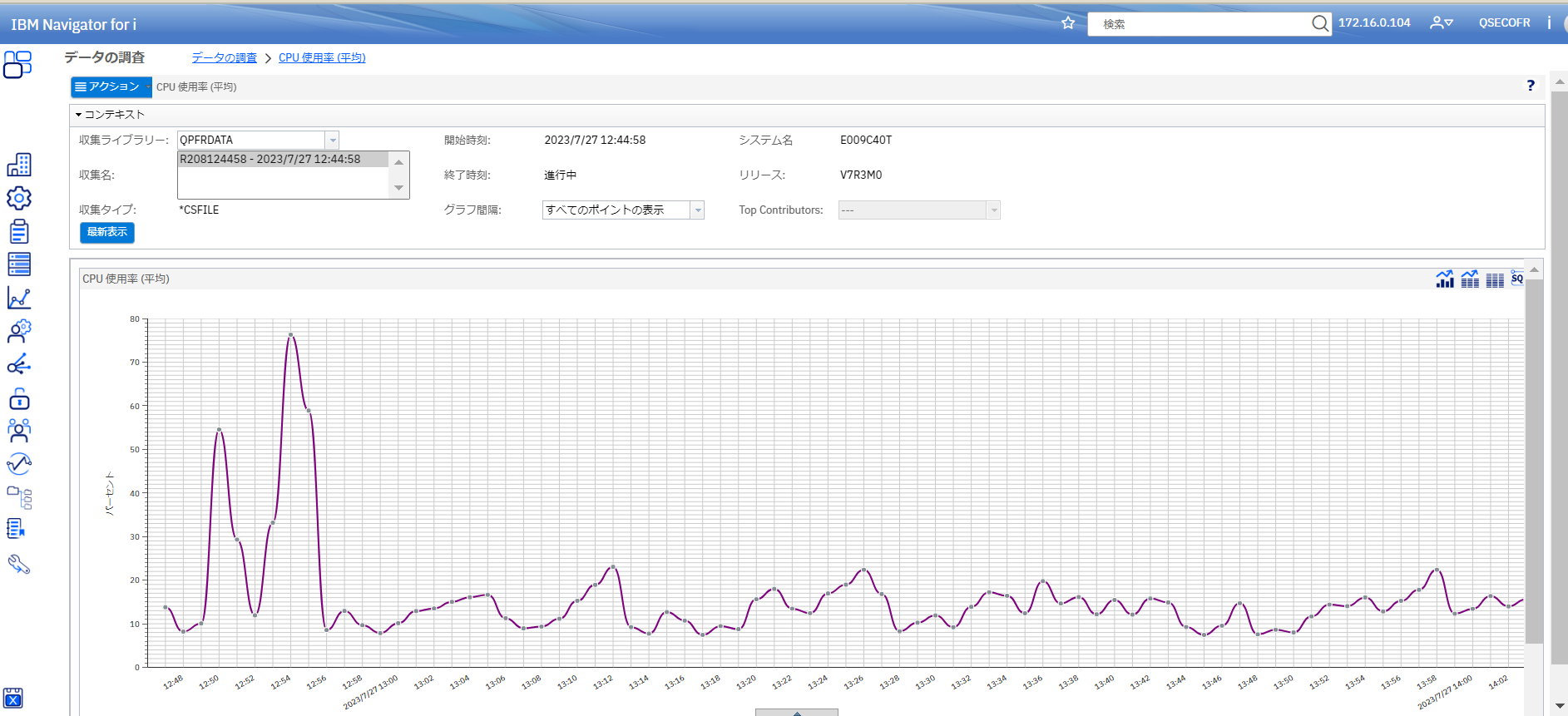Click the page scrollbar up arrow
The image size is (1568, 716).
1560,81
